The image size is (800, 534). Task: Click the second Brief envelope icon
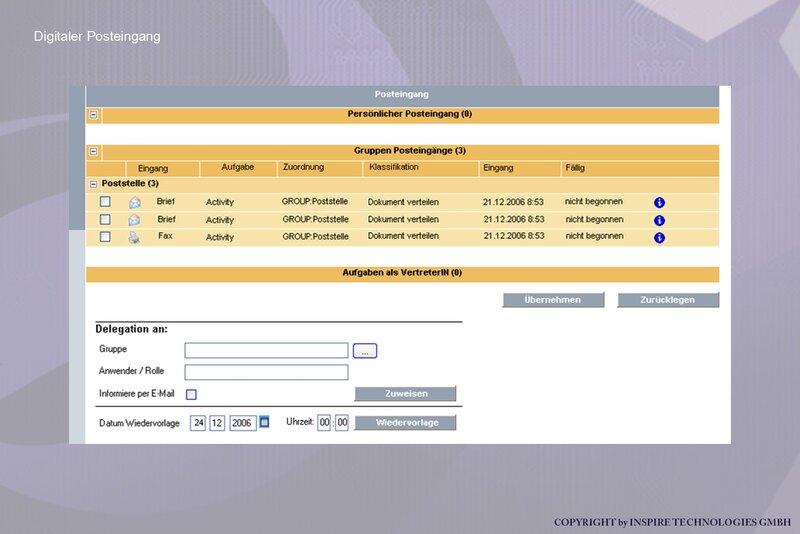(134, 220)
